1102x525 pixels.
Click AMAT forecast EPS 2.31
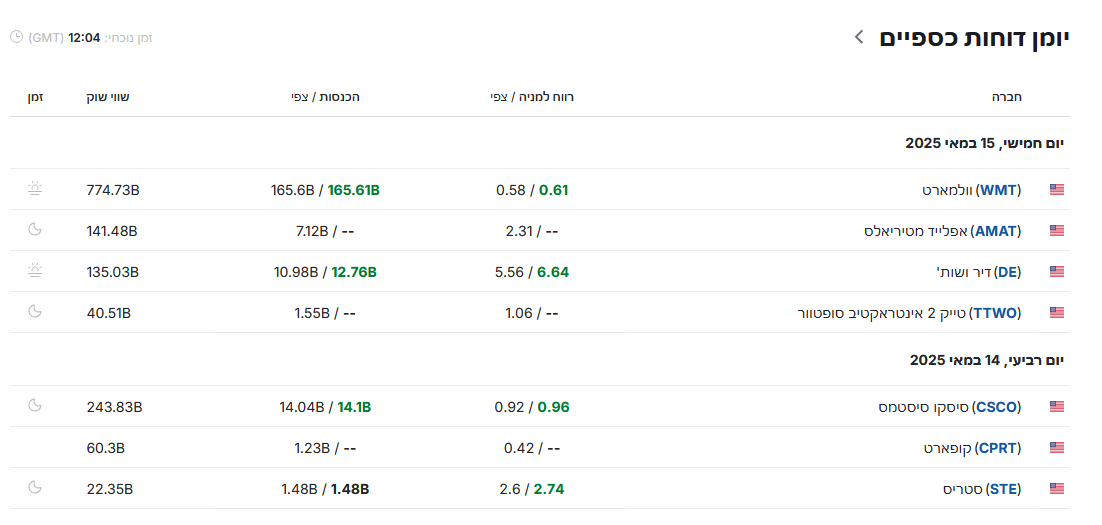520,231
